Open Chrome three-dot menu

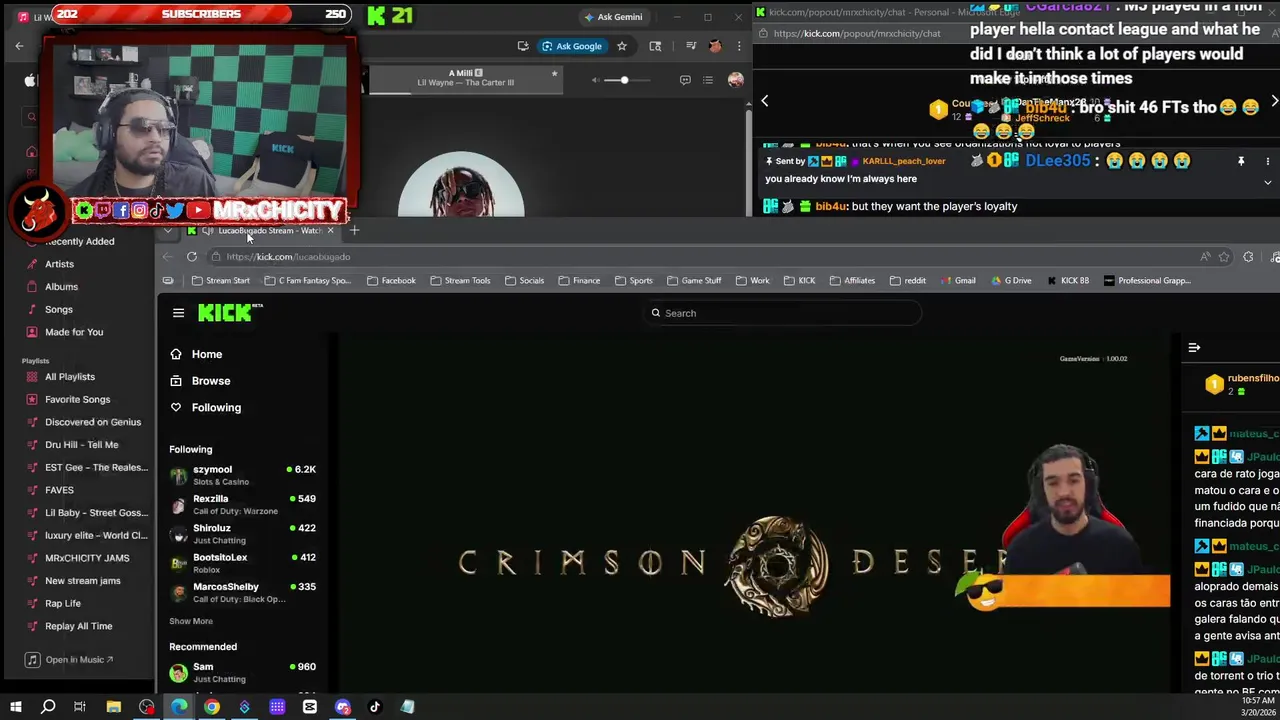pos(739,46)
